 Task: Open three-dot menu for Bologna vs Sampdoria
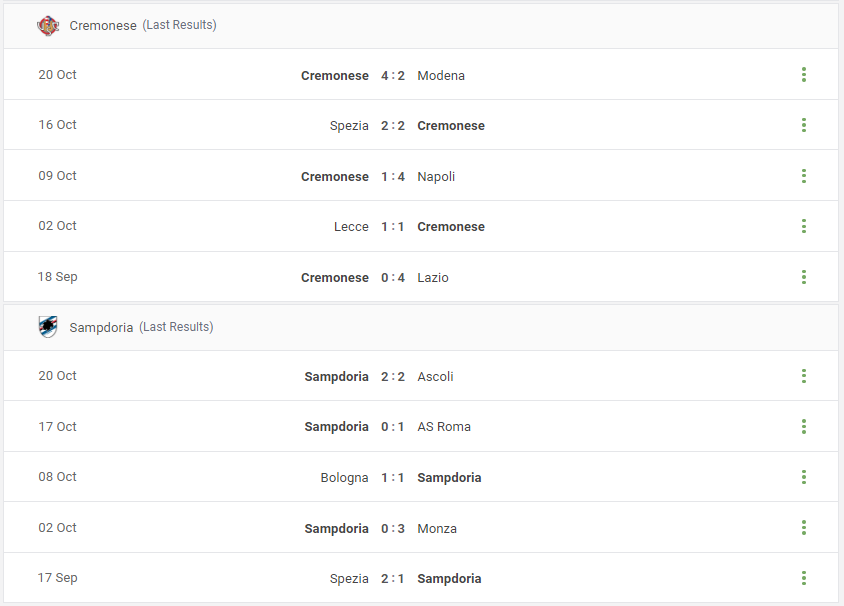(804, 477)
